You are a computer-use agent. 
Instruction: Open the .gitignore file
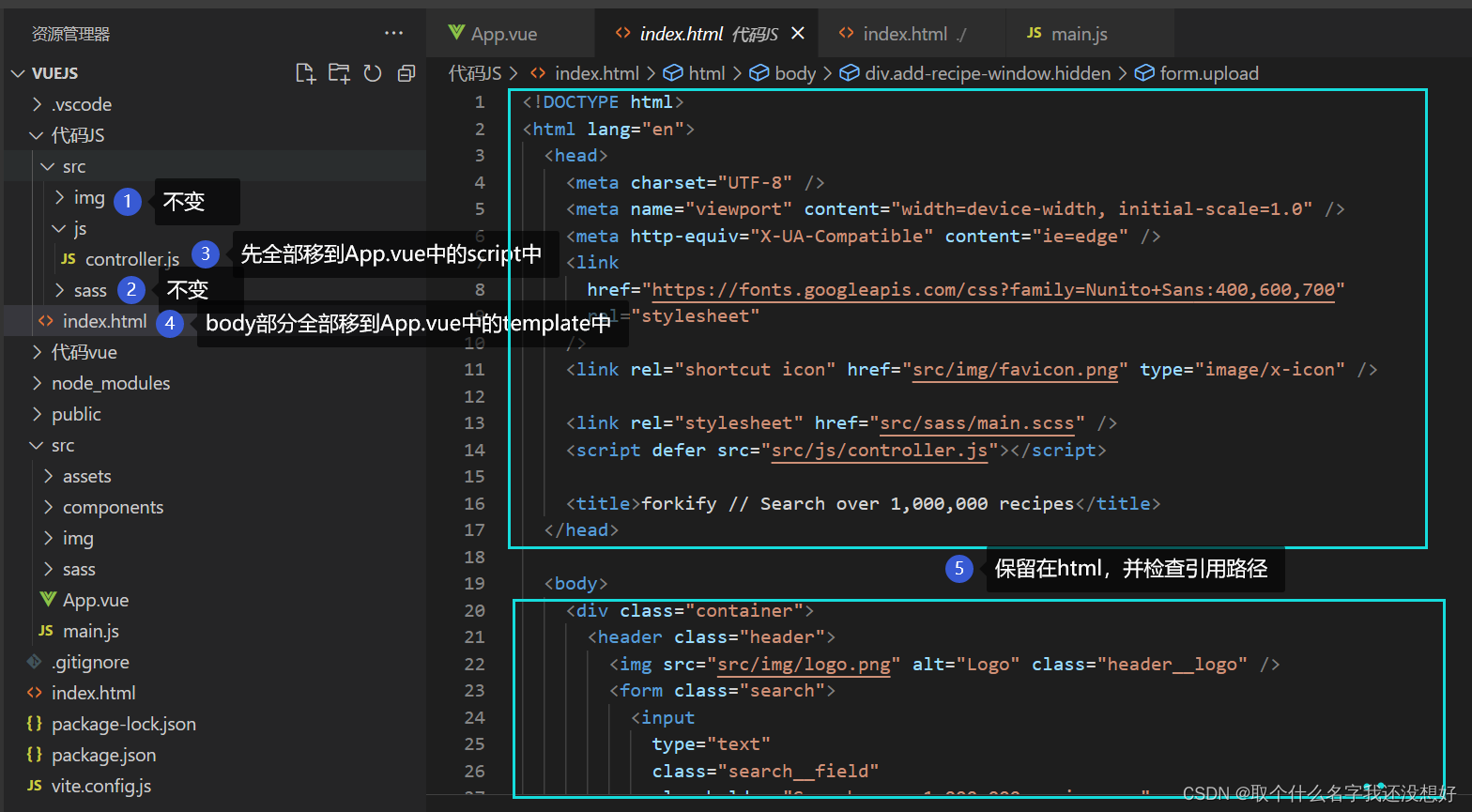point(90,662)
